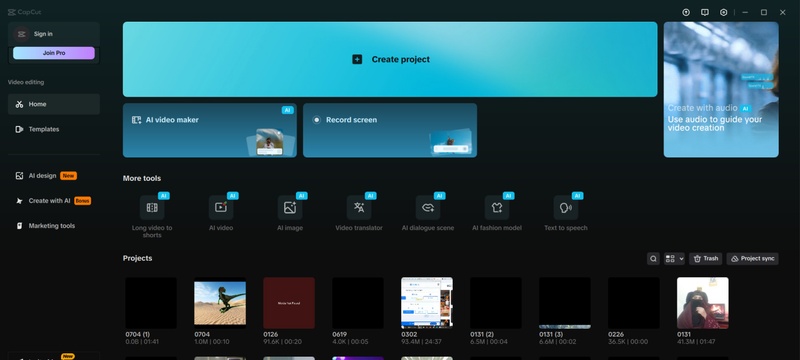This screenshot has width=800, height=360.
Task: Open the Long video to shorts tool
Action: pos(152,208)
